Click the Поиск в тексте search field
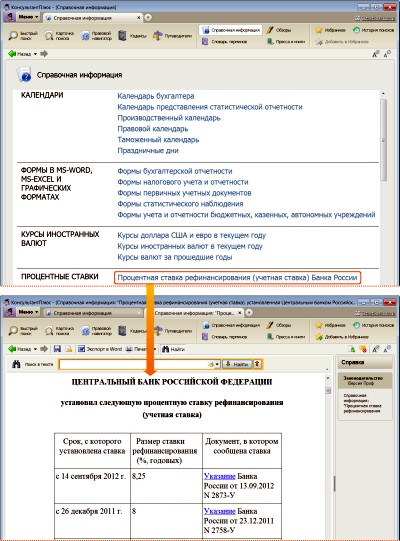The height and width of the screenshot is (541, 400). [x=133, y=364]
